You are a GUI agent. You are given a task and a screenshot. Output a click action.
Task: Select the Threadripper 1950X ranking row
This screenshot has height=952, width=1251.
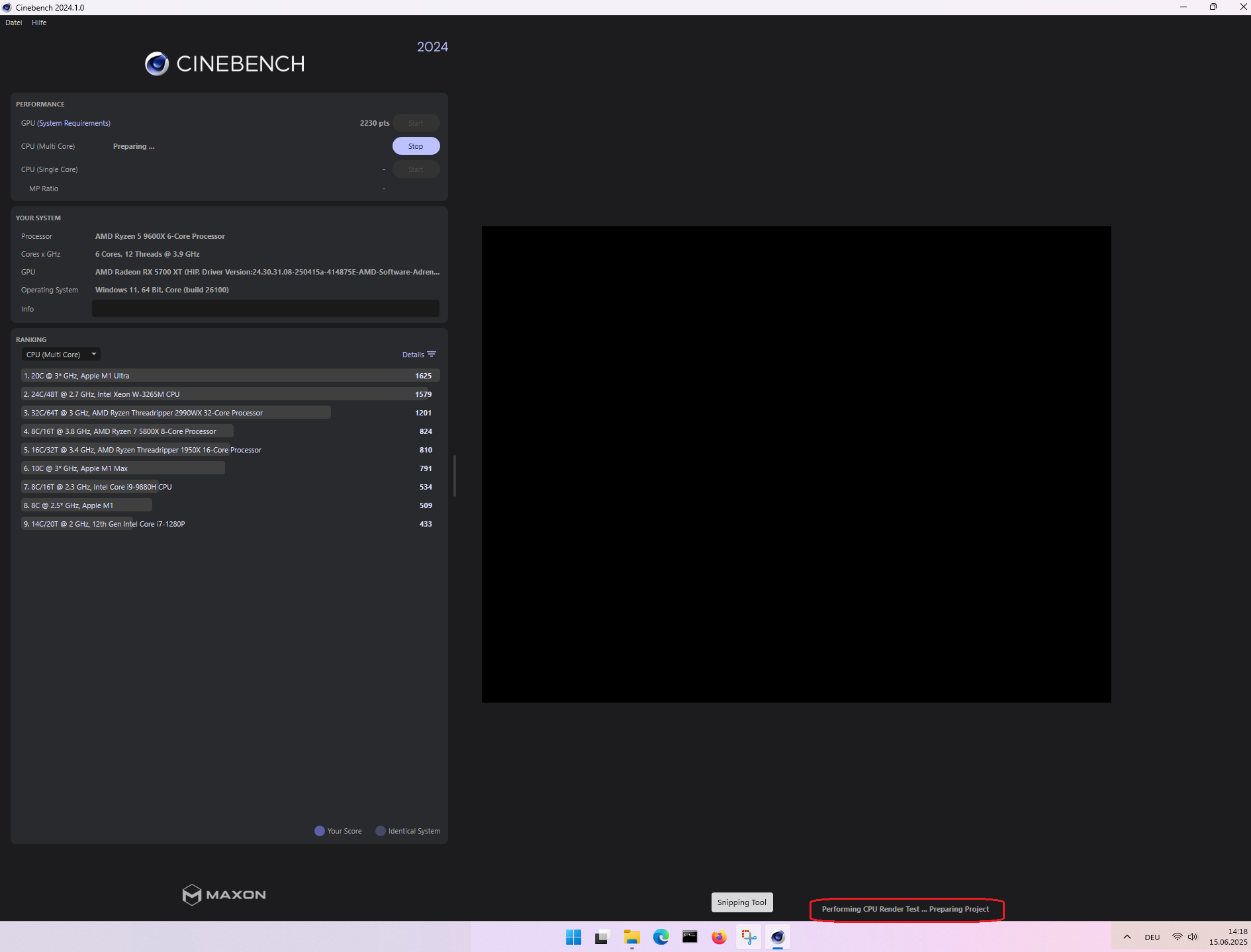point(230,450)
